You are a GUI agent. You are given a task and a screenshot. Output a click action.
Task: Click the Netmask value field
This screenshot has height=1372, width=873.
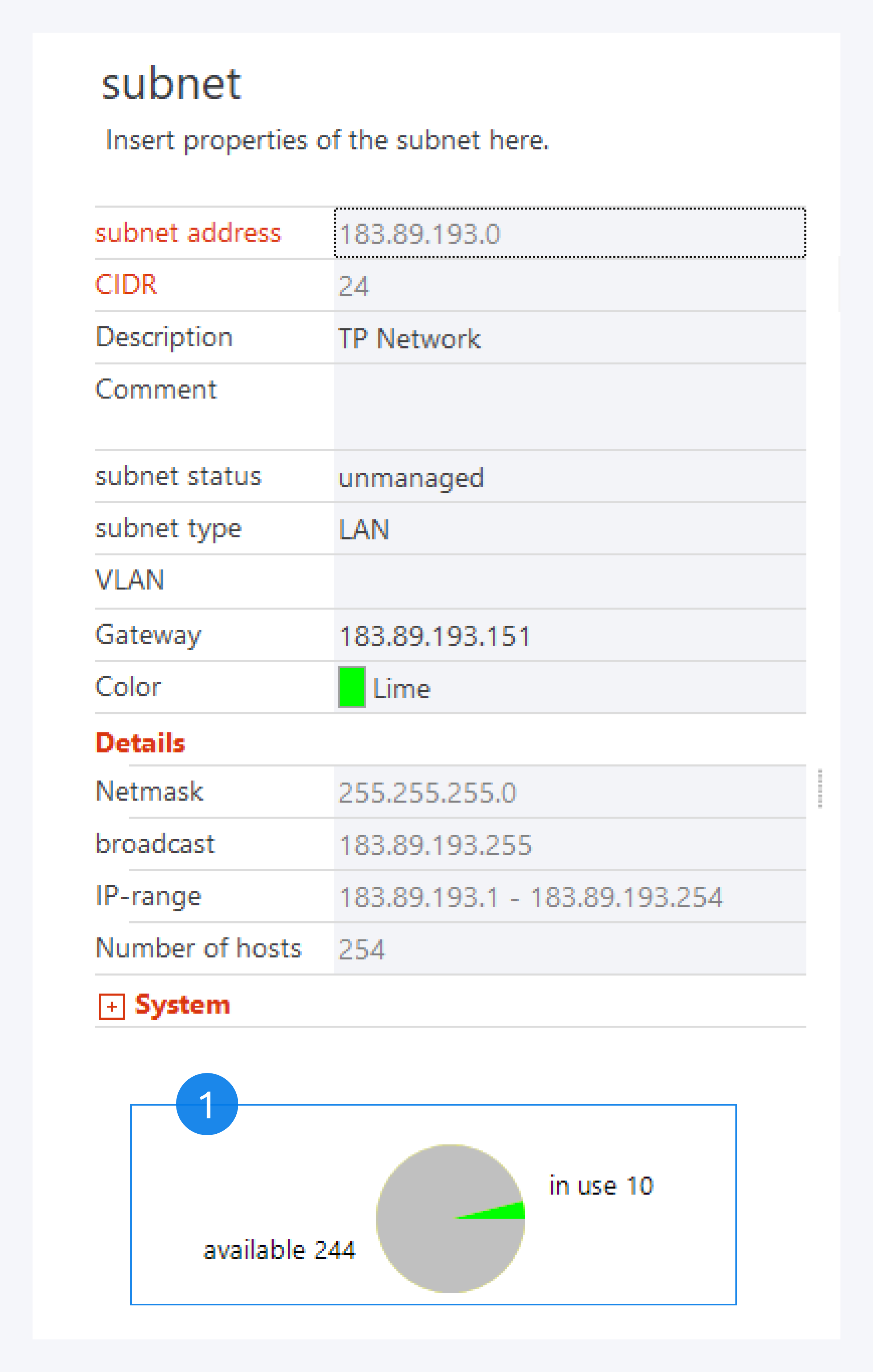569,792
